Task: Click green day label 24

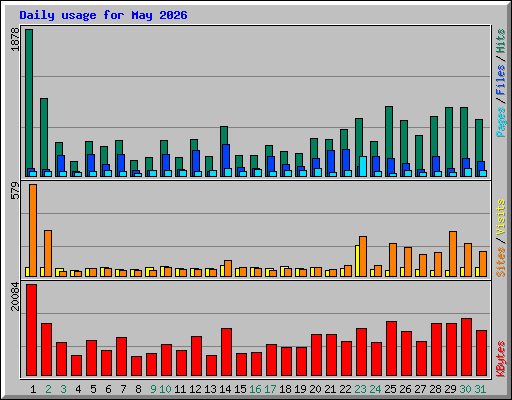Action: 375,389
